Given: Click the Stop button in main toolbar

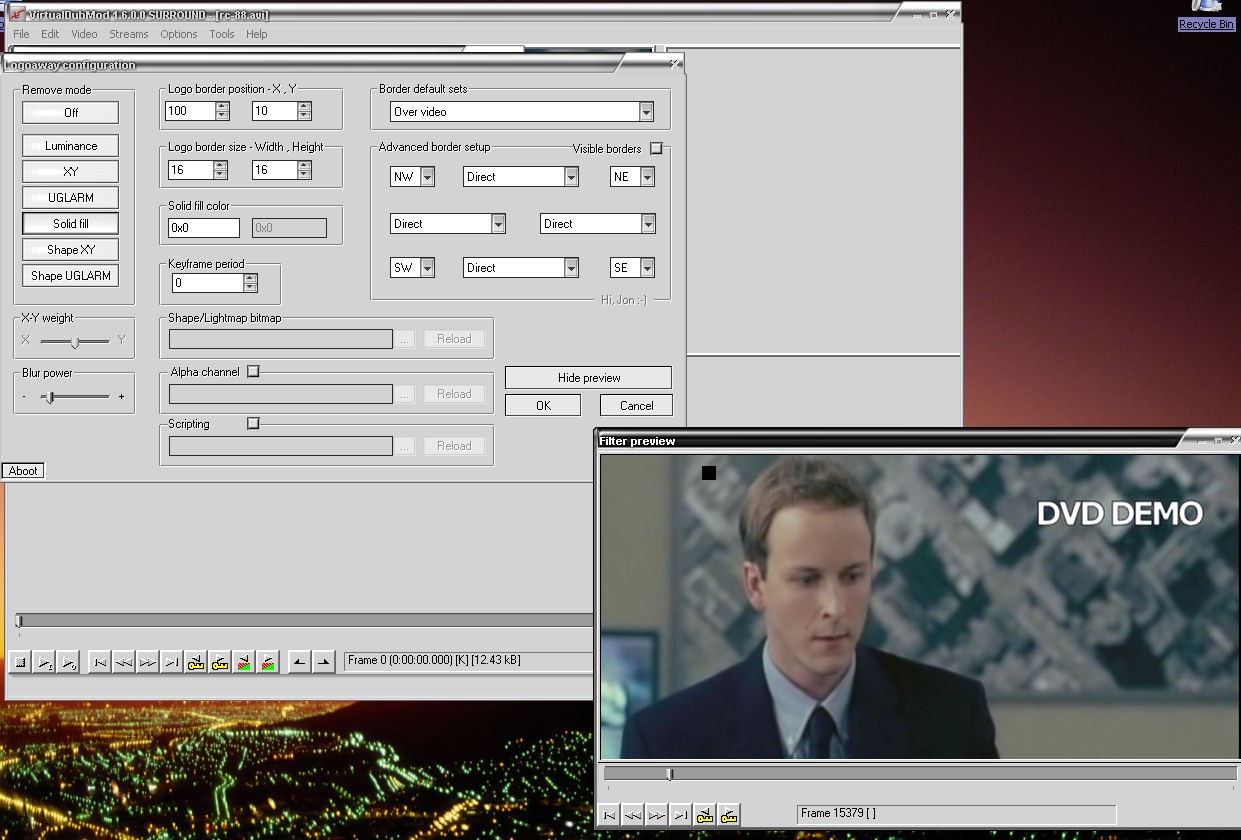Looking at the screenshot, I should point(20,662).
